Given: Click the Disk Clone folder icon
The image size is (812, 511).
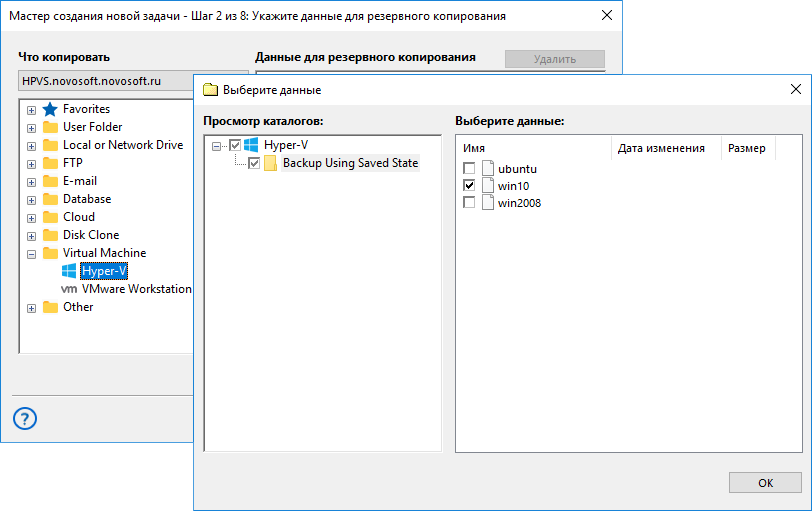Looking at the screenshot, I should click(50, 235).
